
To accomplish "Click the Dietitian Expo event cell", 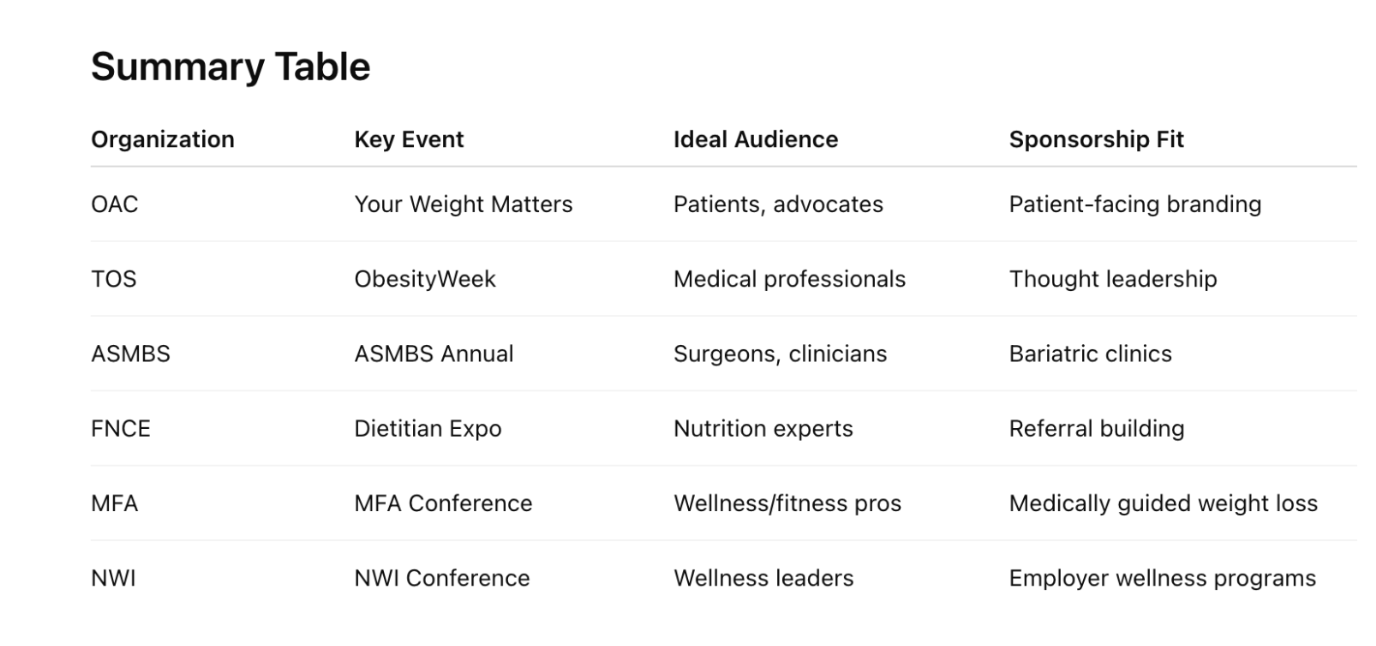I will click(428, 429).
